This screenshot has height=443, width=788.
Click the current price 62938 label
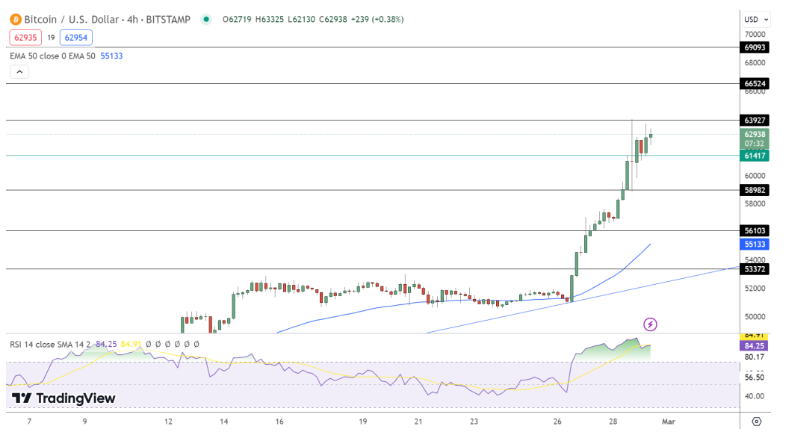[x=755, y=134]
